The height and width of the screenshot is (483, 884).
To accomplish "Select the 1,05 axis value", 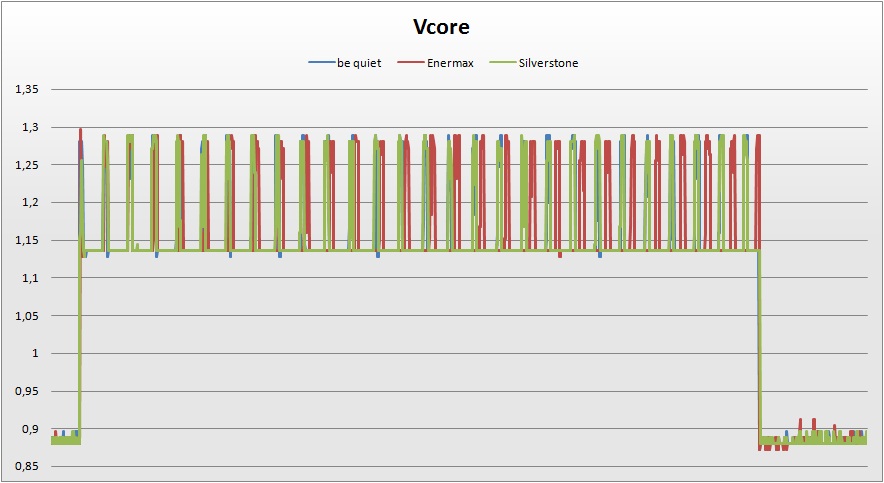I will [x=27, y=316].
